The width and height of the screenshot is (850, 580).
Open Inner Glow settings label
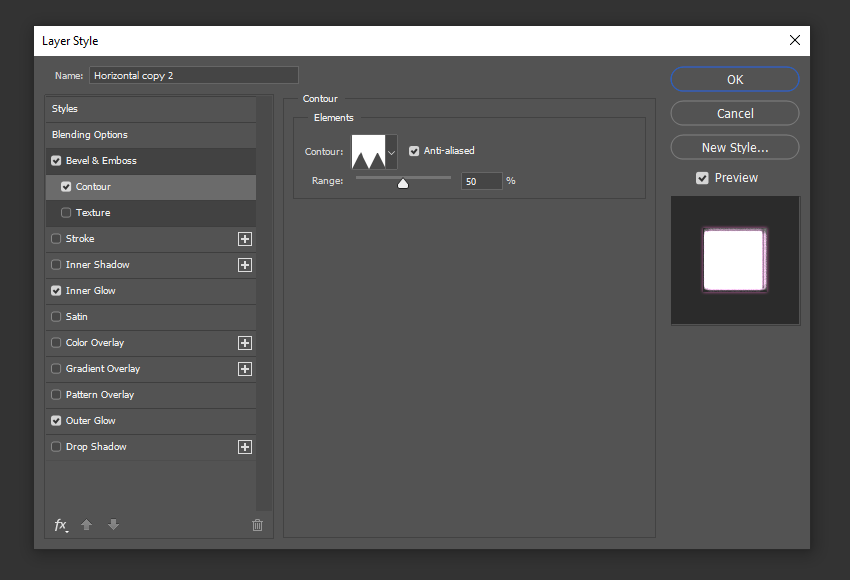pos(91,291)
